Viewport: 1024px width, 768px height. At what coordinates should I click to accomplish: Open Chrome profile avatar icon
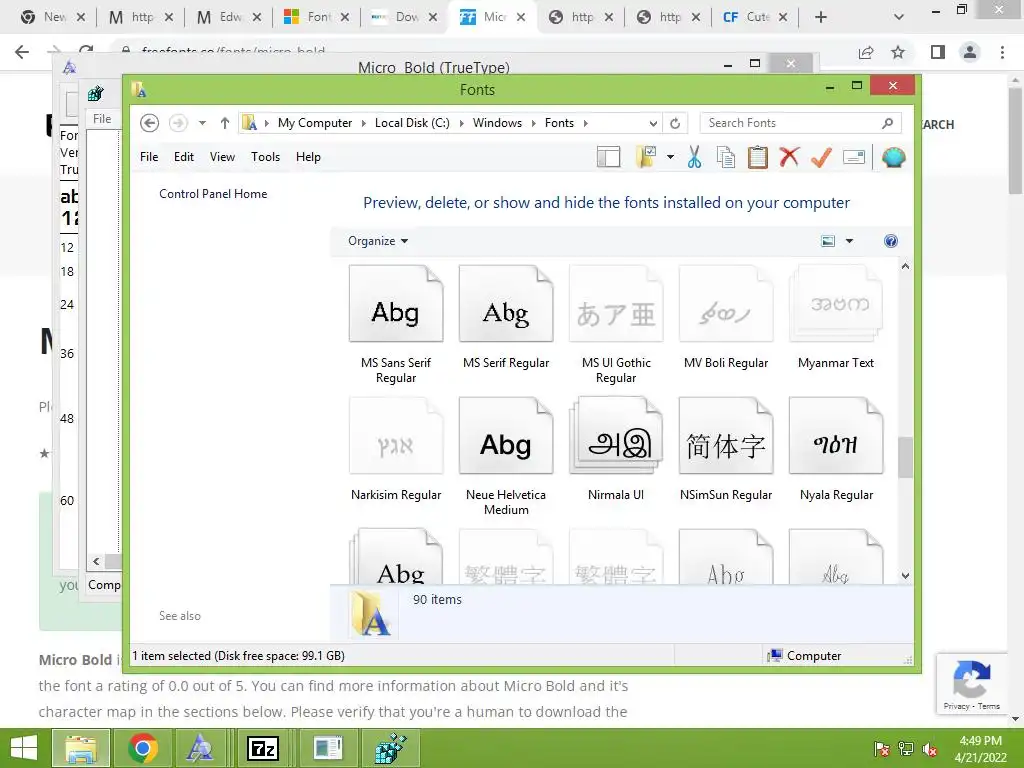click(x=970, y=52)
